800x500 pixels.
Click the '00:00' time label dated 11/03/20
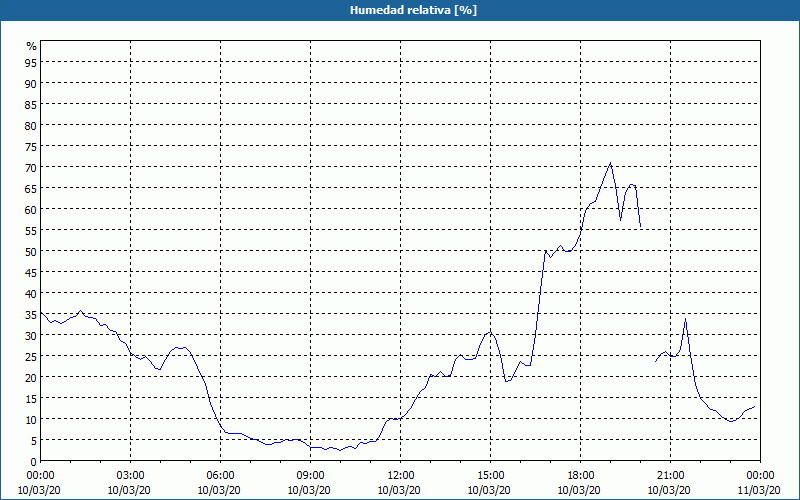[760, 476]
